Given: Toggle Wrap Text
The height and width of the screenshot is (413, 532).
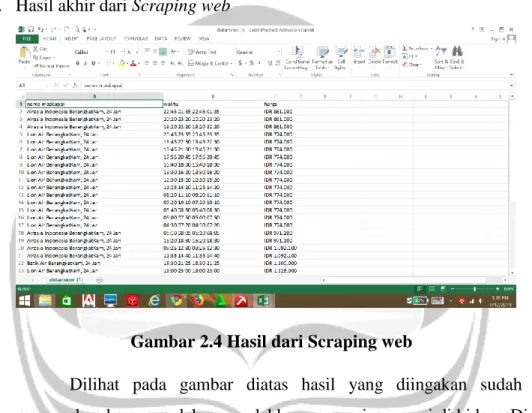Looking at the screenshot, I should pos(202,52).
